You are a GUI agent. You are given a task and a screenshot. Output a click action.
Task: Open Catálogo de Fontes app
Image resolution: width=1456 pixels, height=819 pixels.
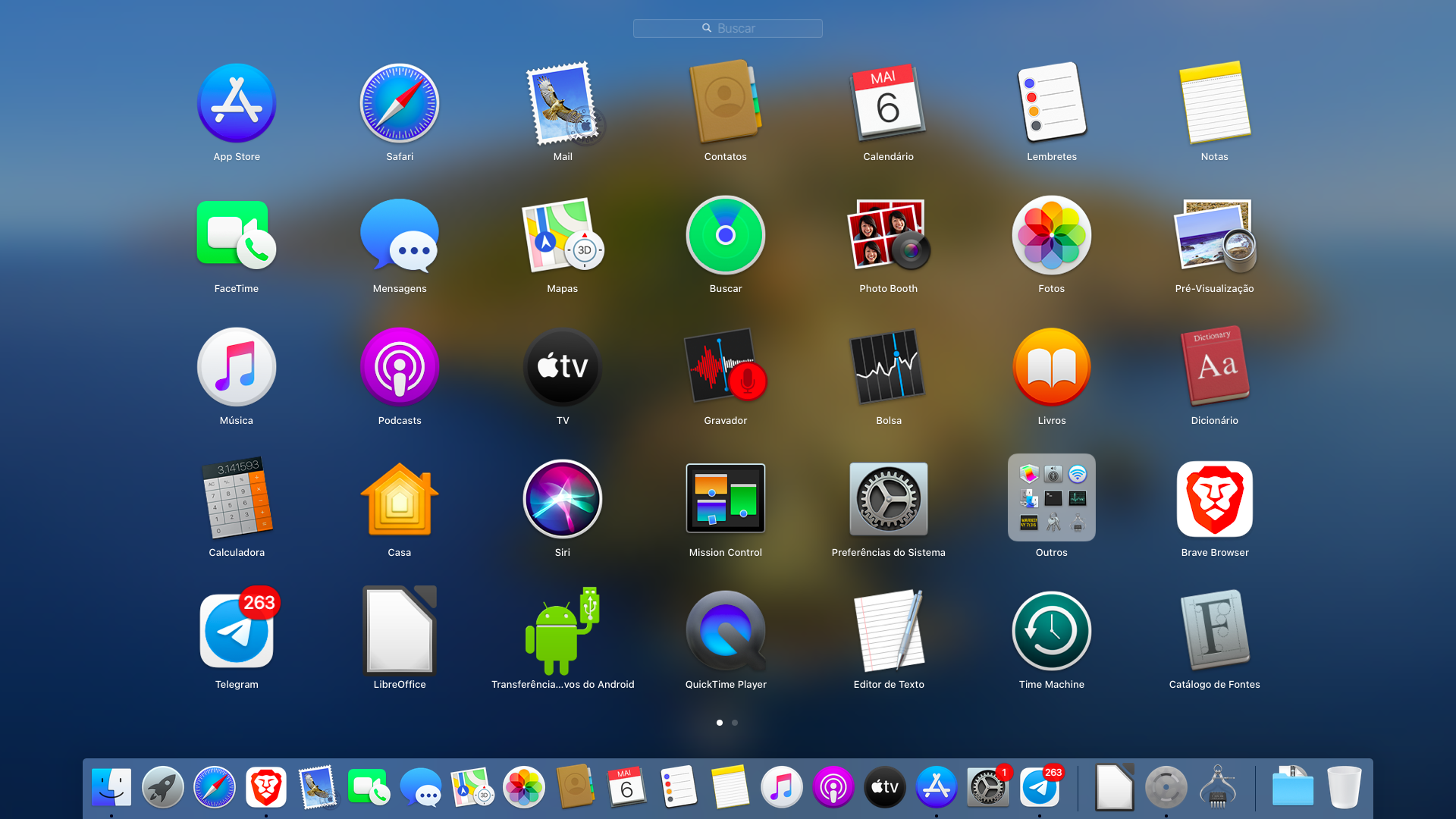click(1214, 631)
